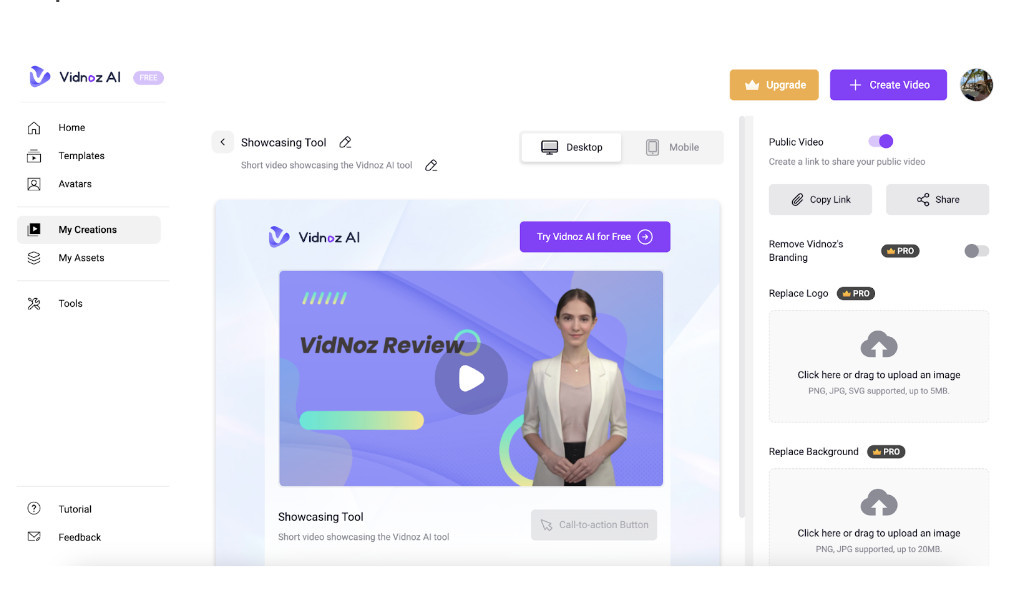The width and height of the screenshot is (1018, 590).
Task: Switch to Desktop preview tab
Action: [571, 147]
